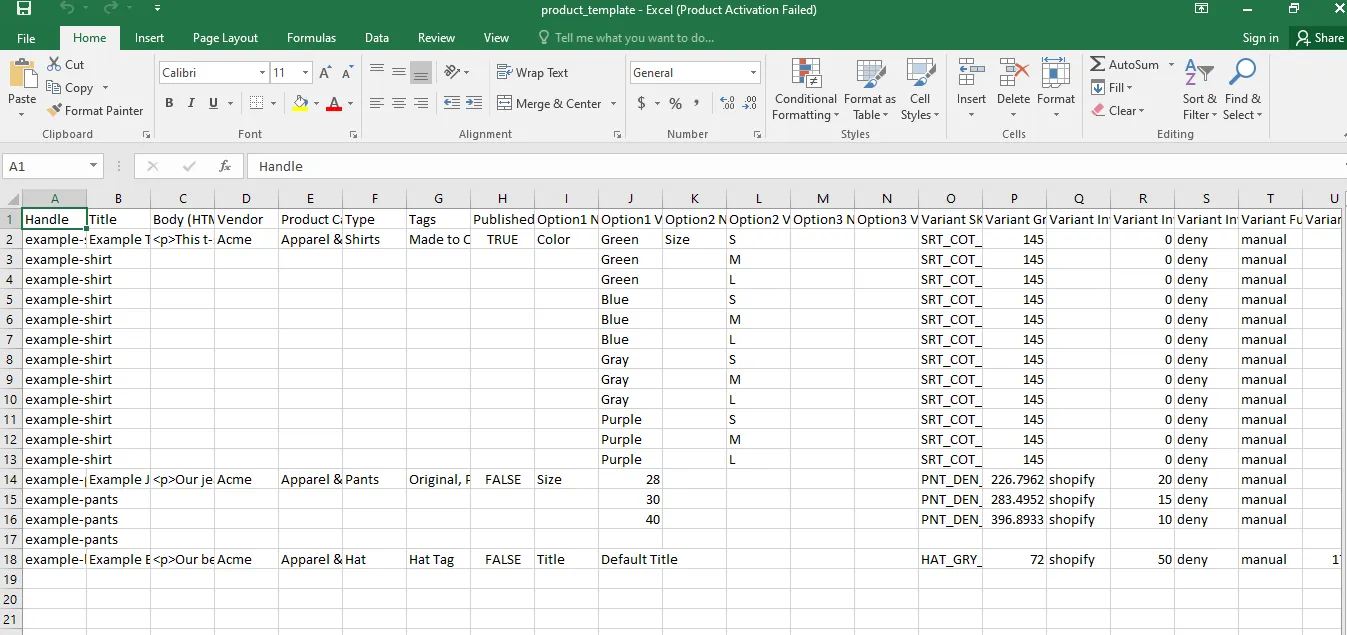Click the Insert Function fx icon
This screenshot has width=1347, height=635.
coord(225,166)
